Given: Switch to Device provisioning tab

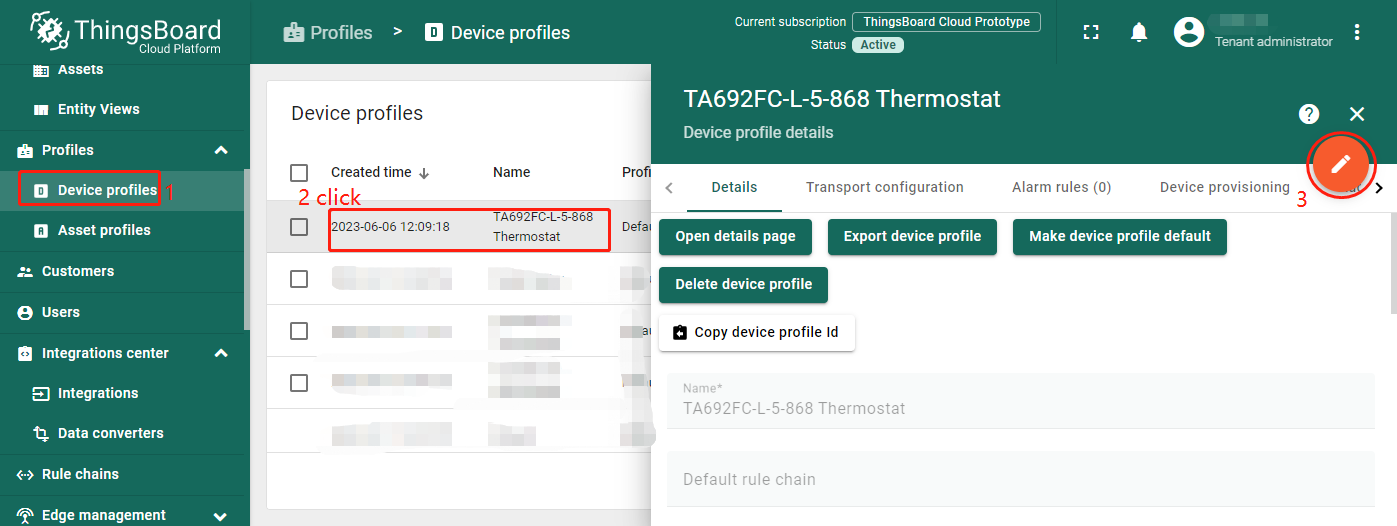Looking at the screenshot, I should [1225, 188].
